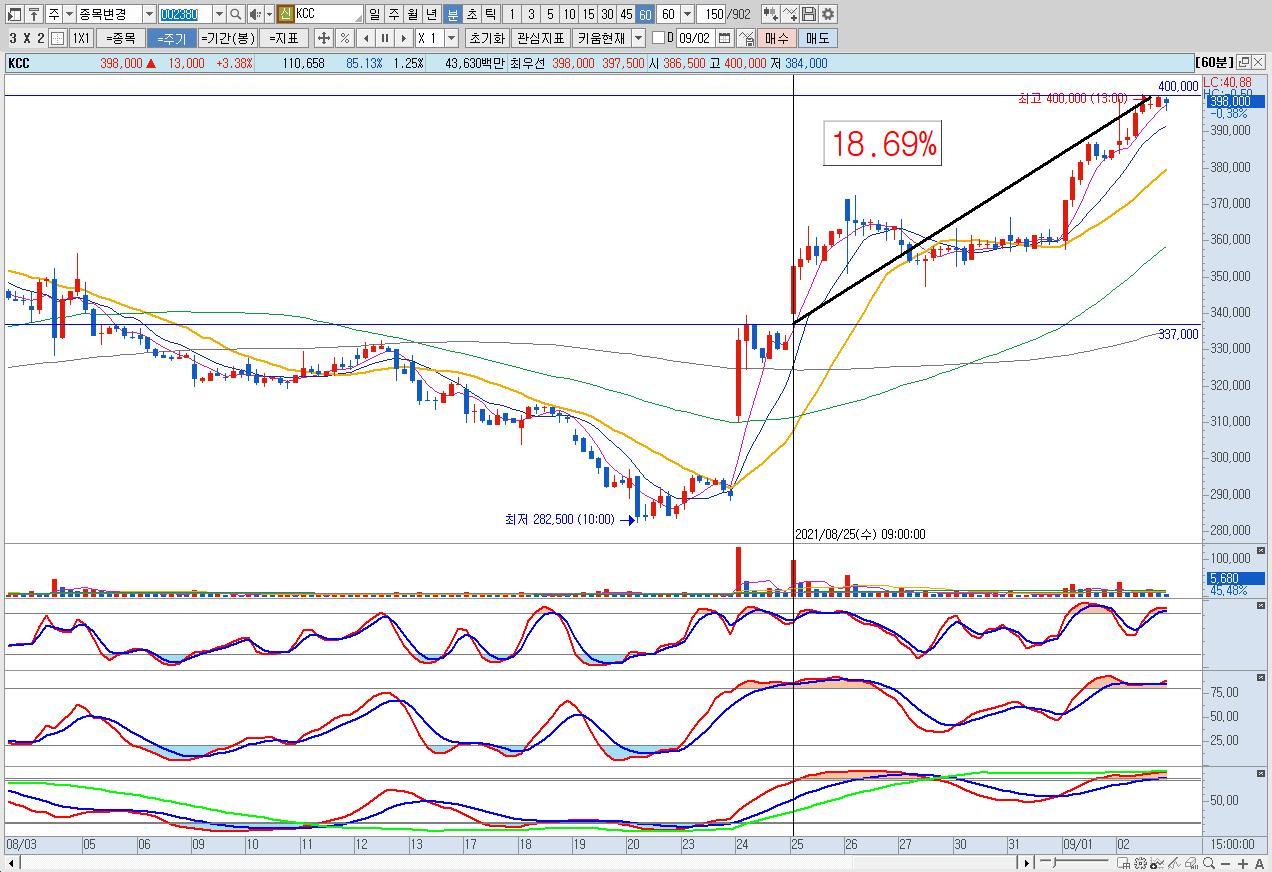Screen dimensions: 1272x872
Task: Open the 주 market type dropdown
Action: 68,14
